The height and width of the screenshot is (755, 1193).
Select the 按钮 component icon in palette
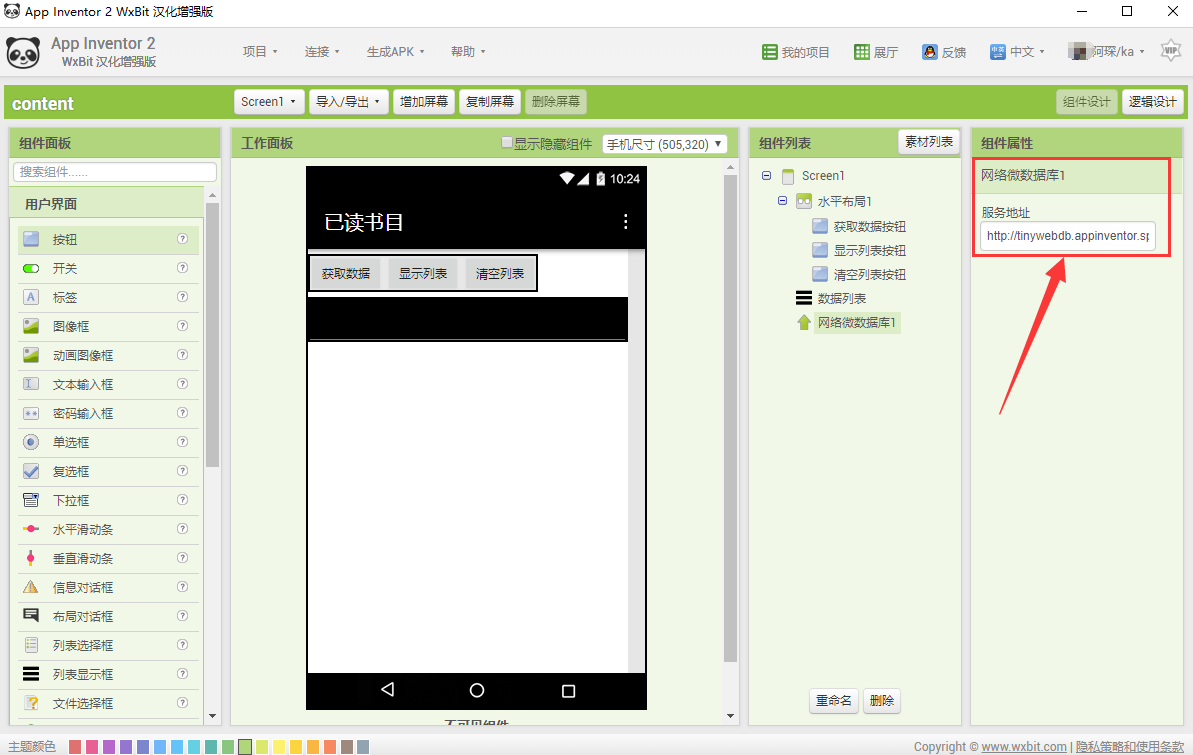30,239
